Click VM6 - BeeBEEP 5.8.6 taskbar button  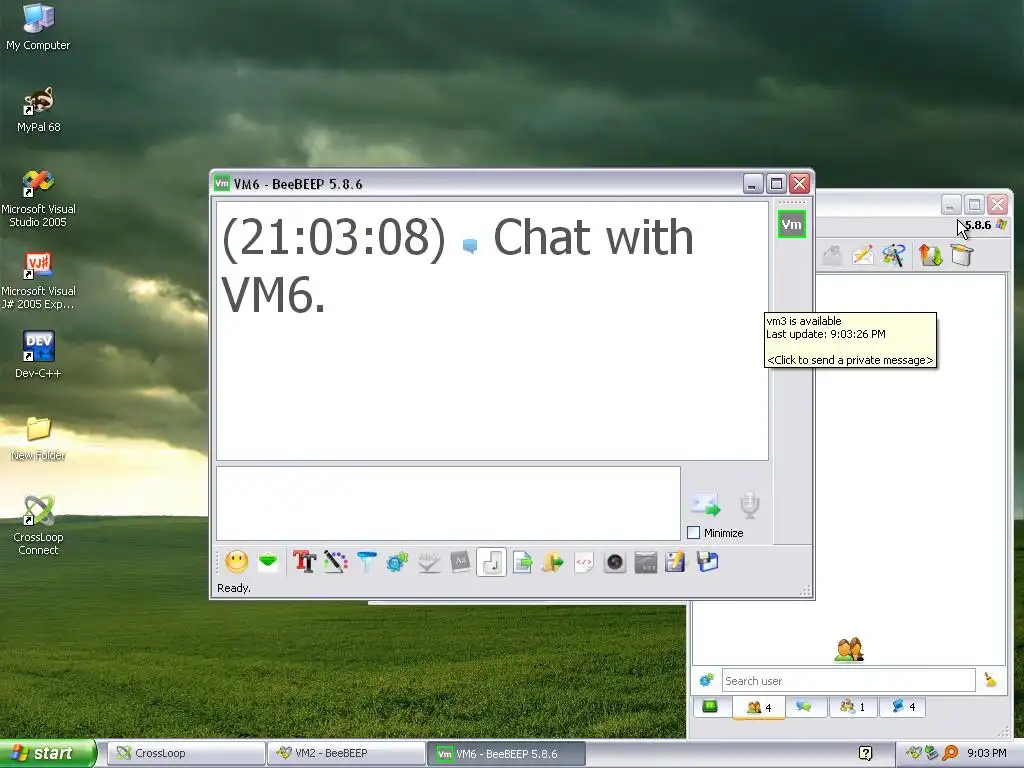coord(507,754)
